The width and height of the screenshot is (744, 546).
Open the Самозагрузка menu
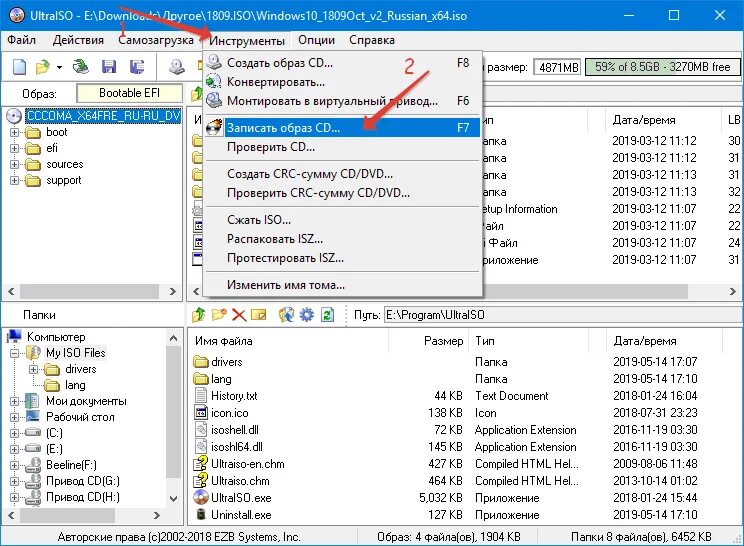(x=156, y=40)
